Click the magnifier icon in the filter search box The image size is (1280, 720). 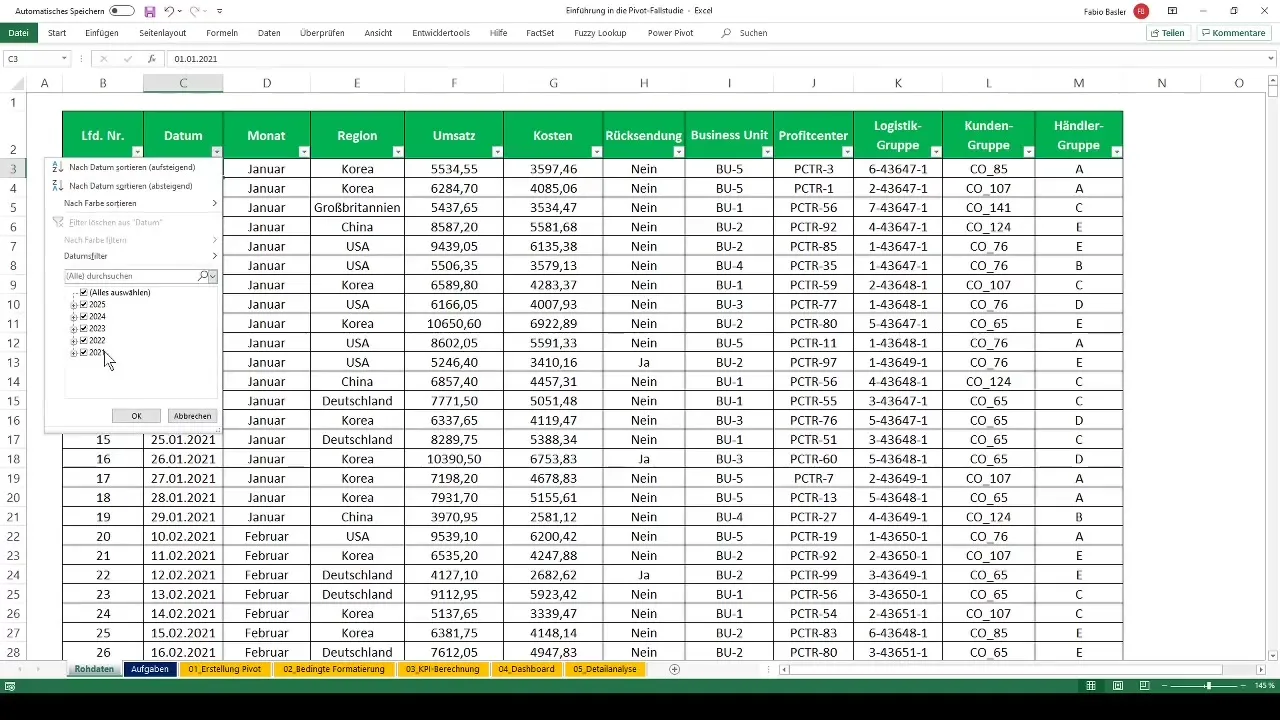[203, 276]
